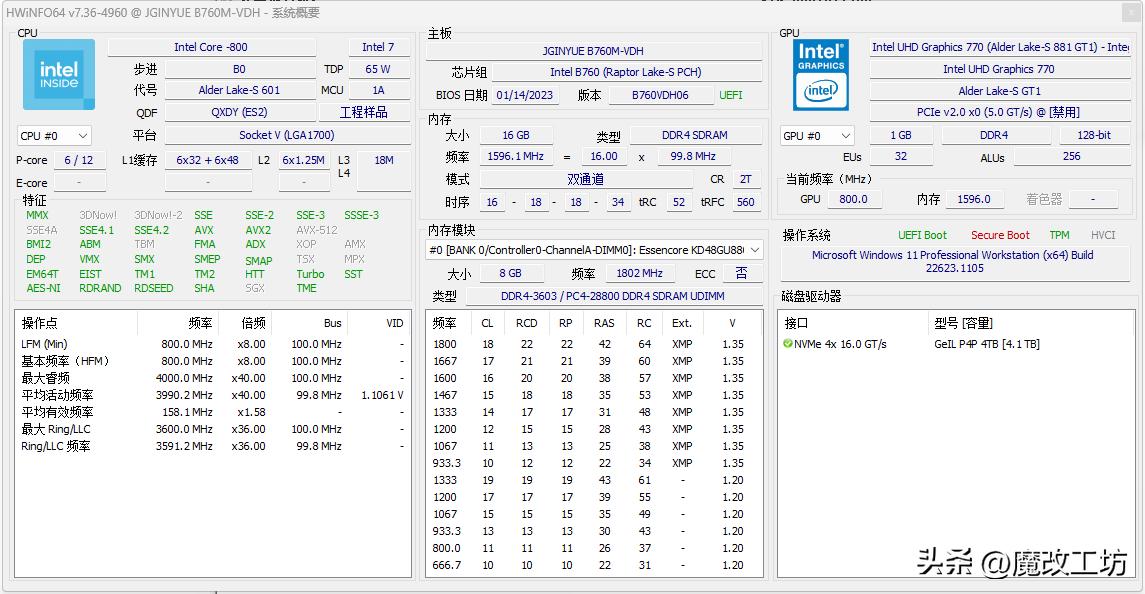Click the green UEFI indicator next to BIOS version
Viewport: 1145px width, 594px height.
730,96
